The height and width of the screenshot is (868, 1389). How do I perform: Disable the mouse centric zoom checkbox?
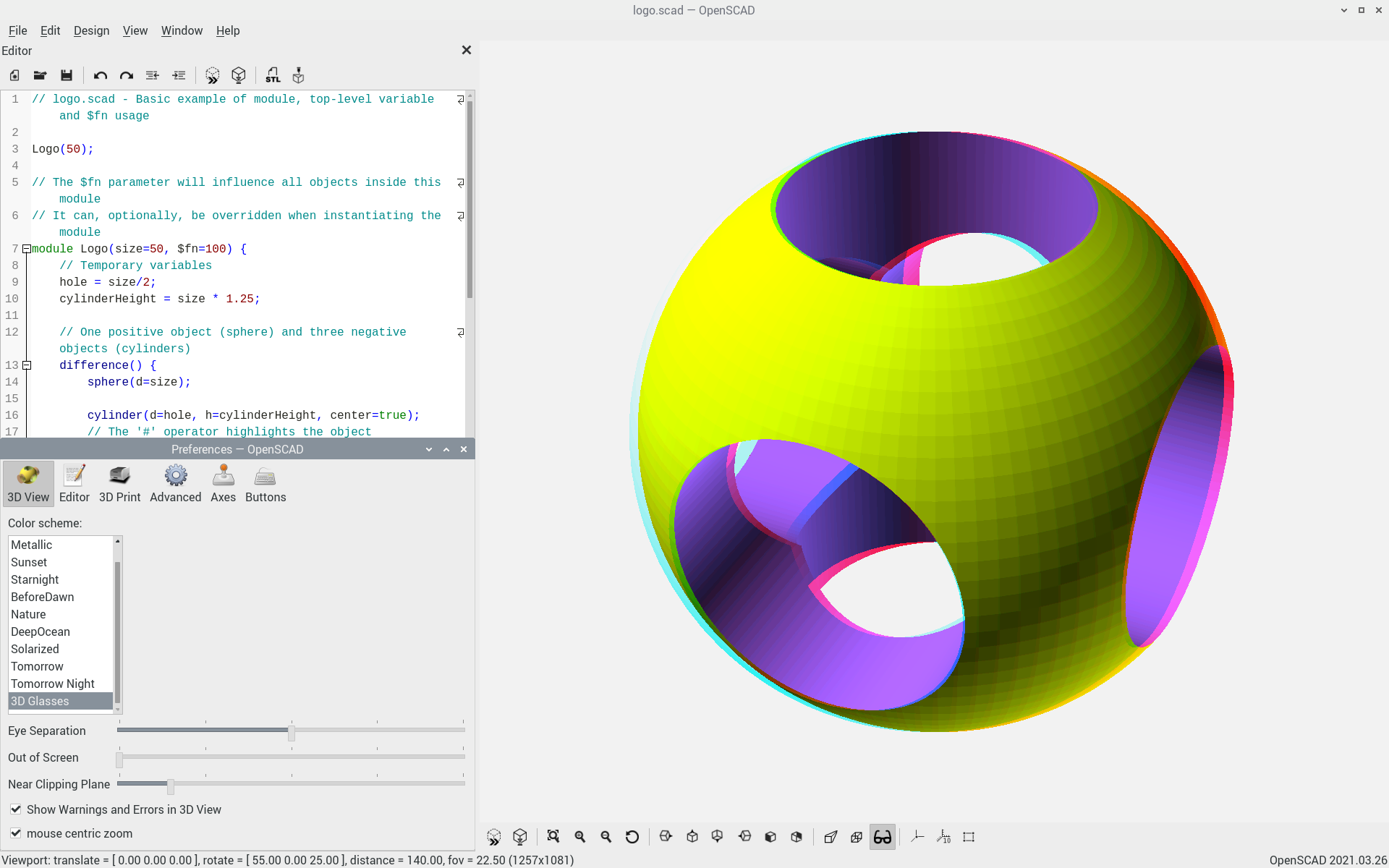tap(16, 833)
